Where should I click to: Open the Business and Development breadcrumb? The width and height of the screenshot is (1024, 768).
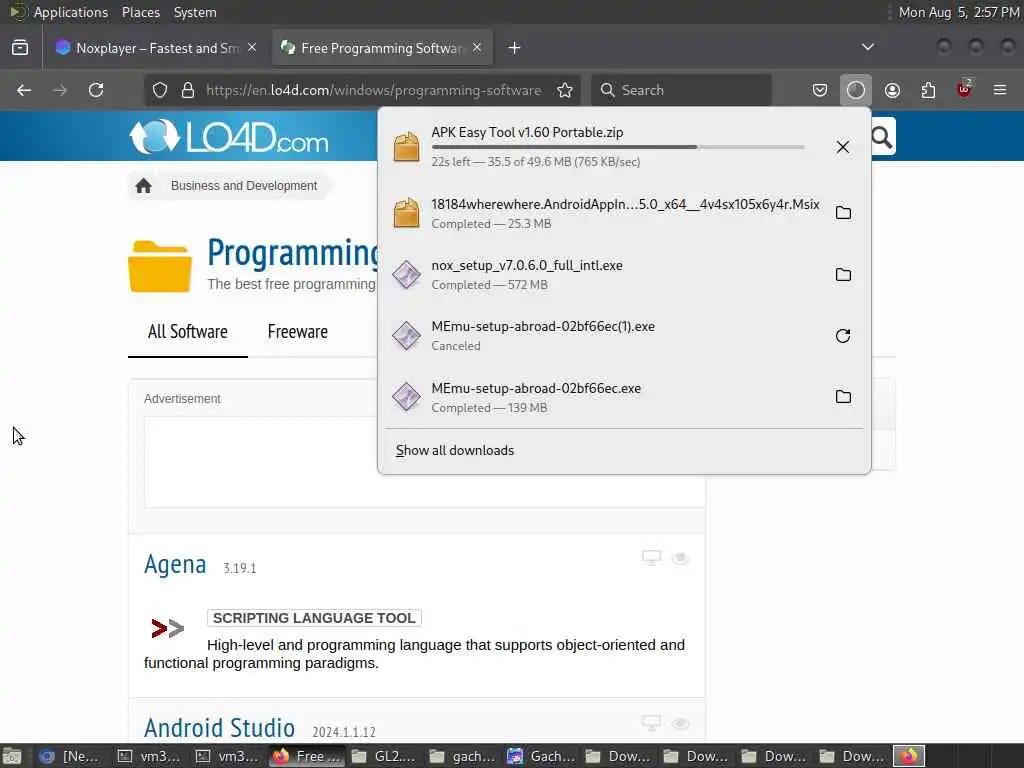[244, 186]
